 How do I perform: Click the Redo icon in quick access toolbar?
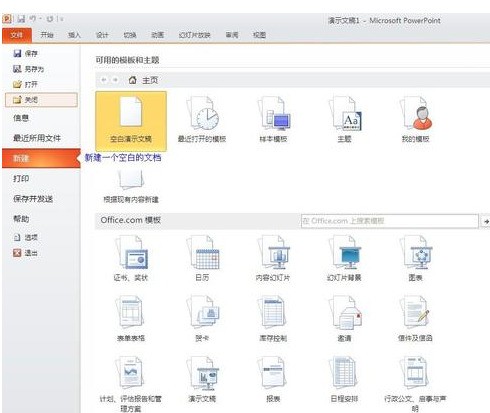point(50,19)
